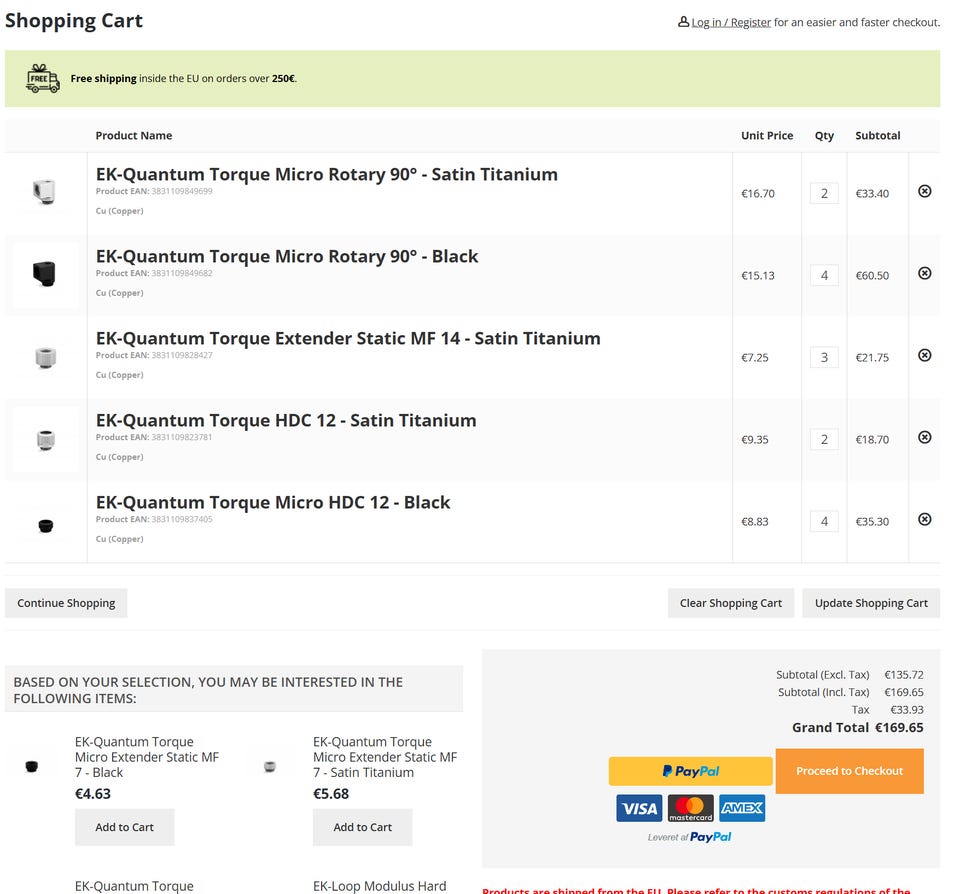Image resolution: width=960 pixels, height=894 pixels.
Task: Open EK-Loop Modulus Hard suggestion link
Action: point(380,886)
